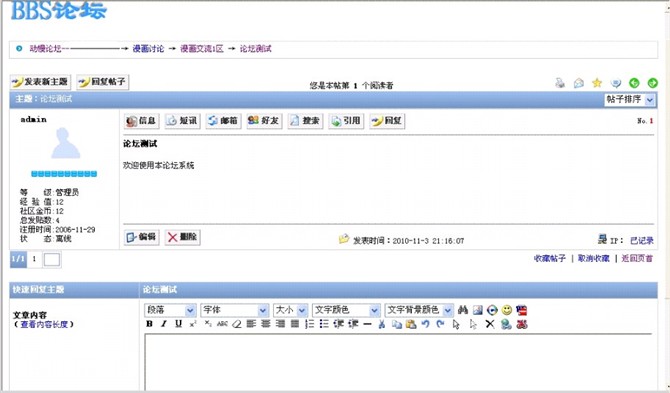Justify text in the editor
This screenshot has width=670, height=393.
(x=295, y=324)
